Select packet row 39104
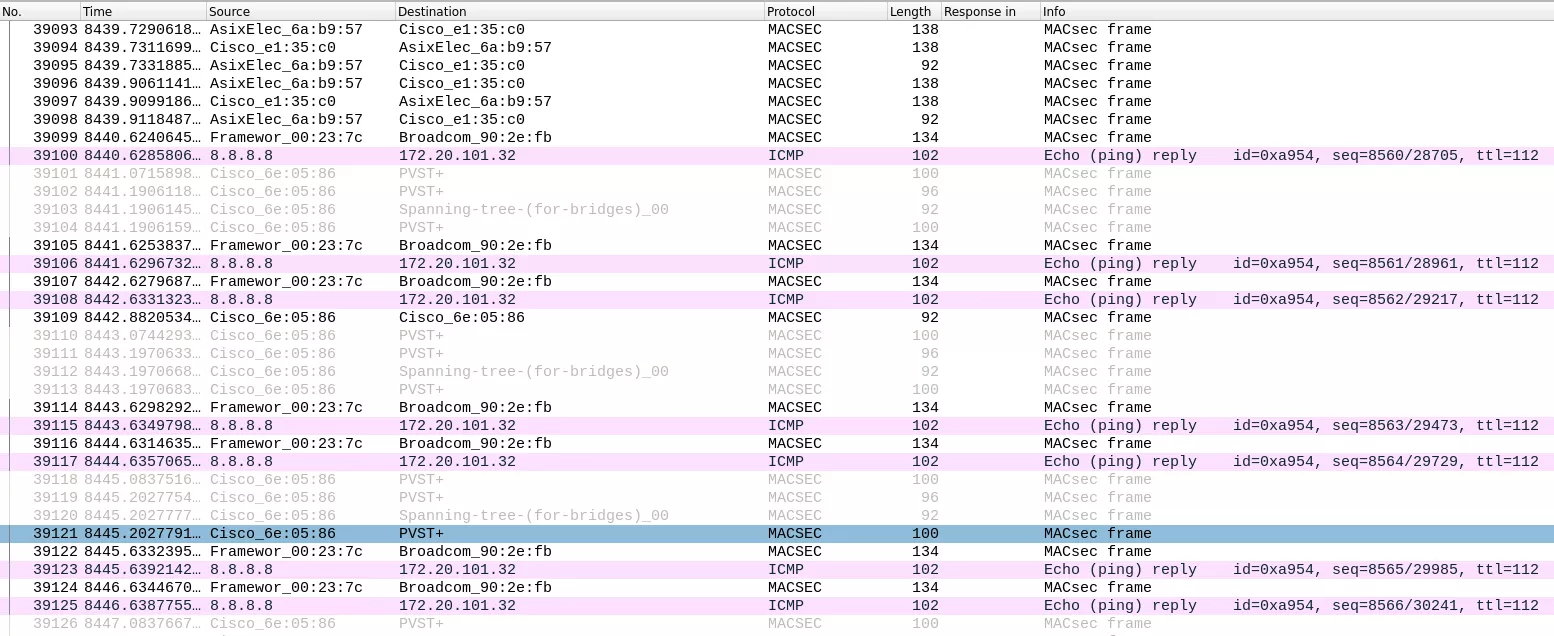Image resolution: width=1554 pixels, height=636 pixels. (777, 228)
